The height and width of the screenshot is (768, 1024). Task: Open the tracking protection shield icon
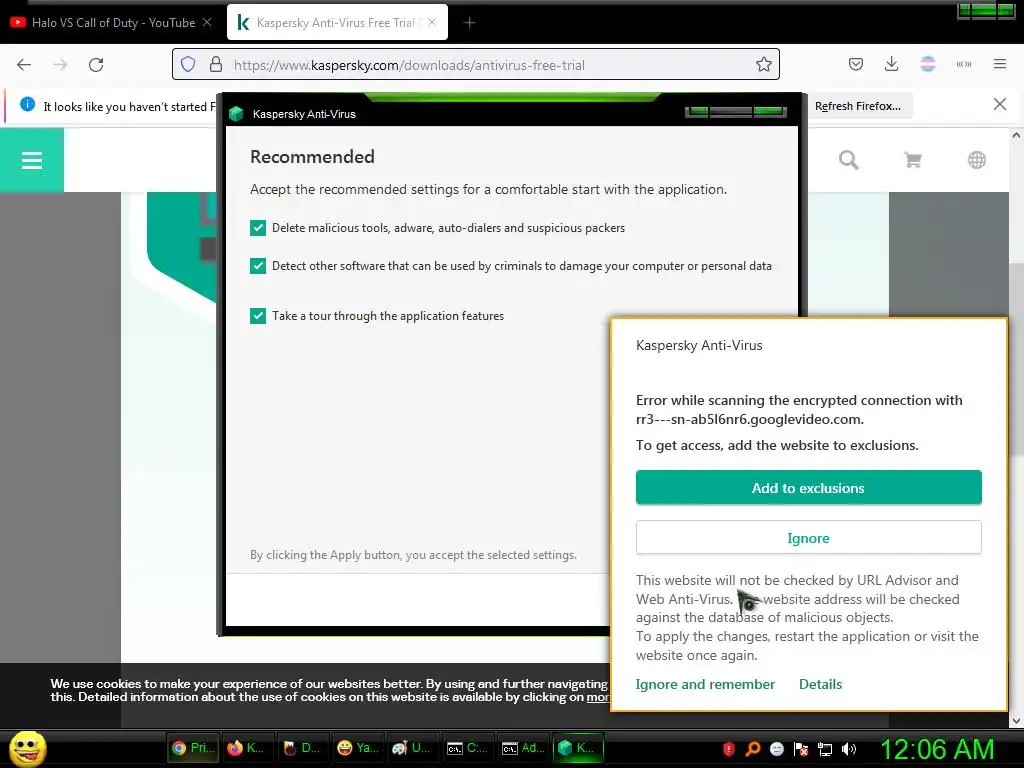pyautogui.click(x=188, y=65)
